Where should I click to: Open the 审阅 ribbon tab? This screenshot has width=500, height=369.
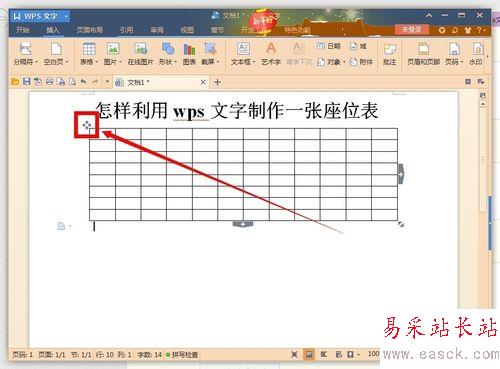[x=157, y=30]
